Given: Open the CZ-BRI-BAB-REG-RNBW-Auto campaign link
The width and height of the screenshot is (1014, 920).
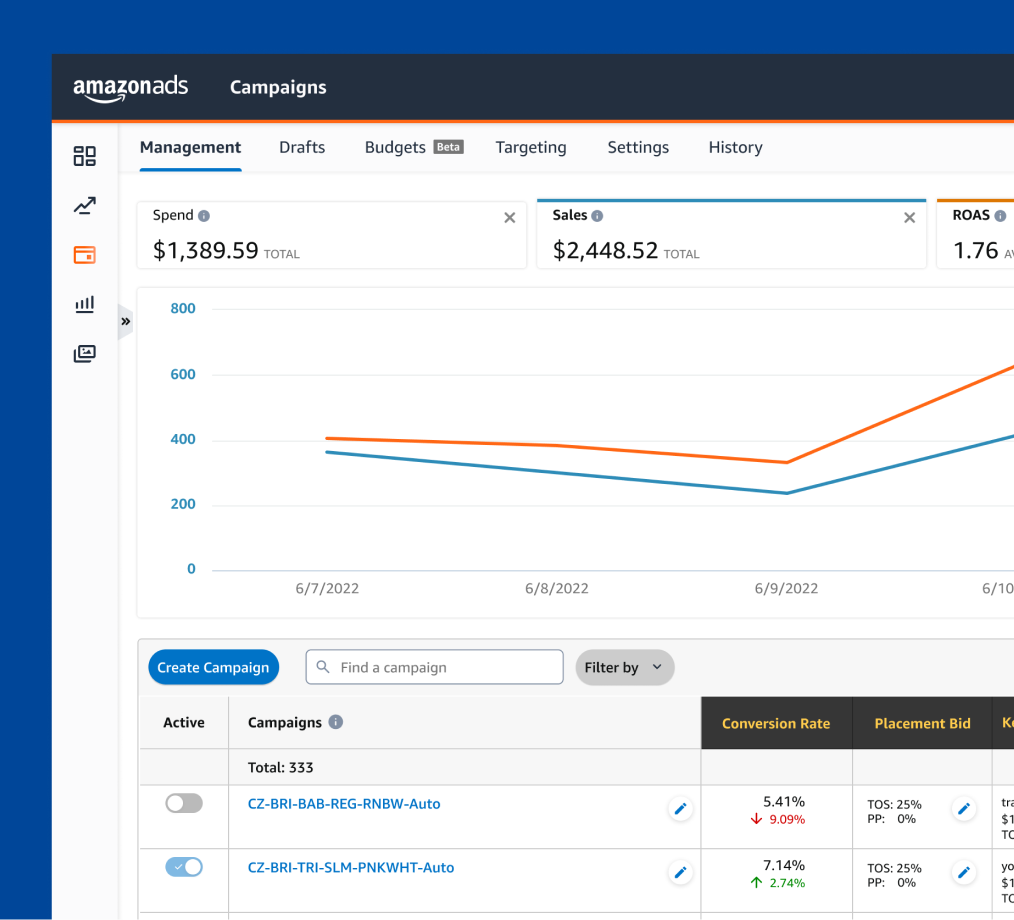Looking at the screenshot, I should 344,804.
